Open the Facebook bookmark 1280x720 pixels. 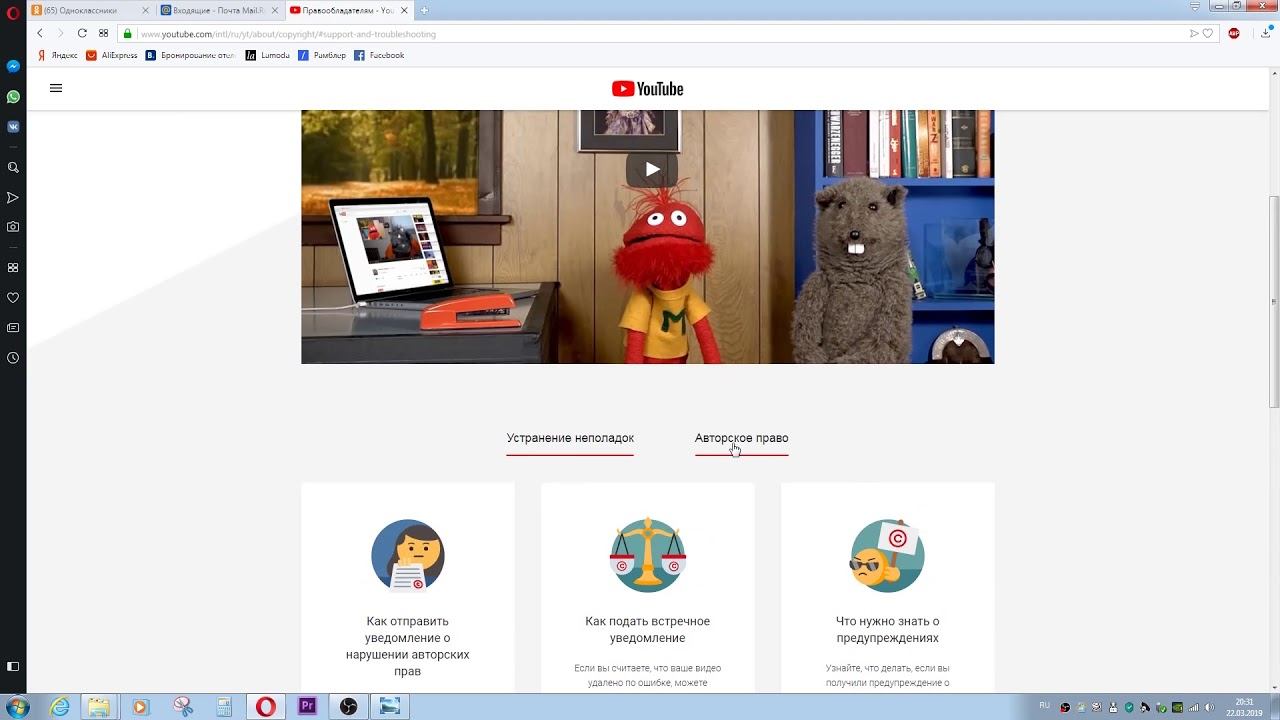pyautogui.click(x=379, y=55)
